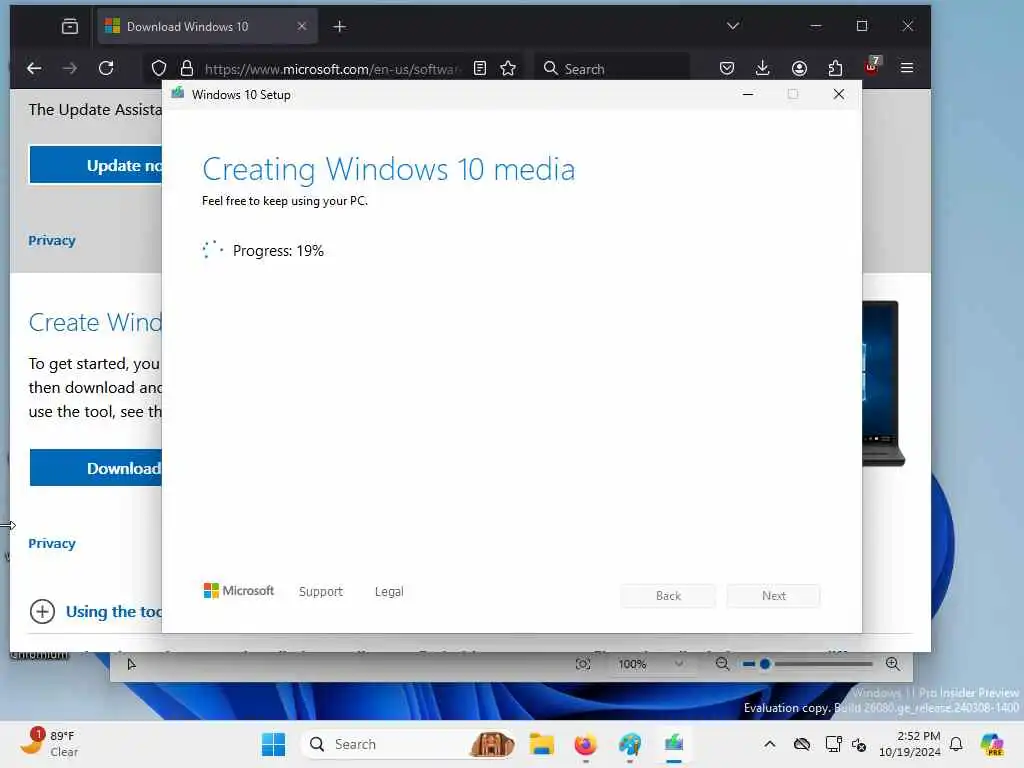Bookmark this page with star icon
Viewport: 1024px width, 768px height.
click(x=508, y=68)
